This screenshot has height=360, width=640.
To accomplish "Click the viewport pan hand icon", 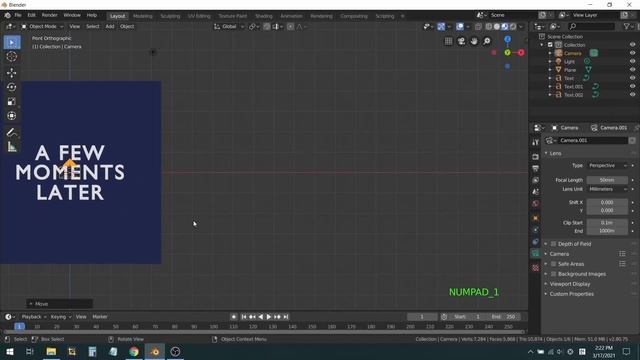I will point(474,41).
